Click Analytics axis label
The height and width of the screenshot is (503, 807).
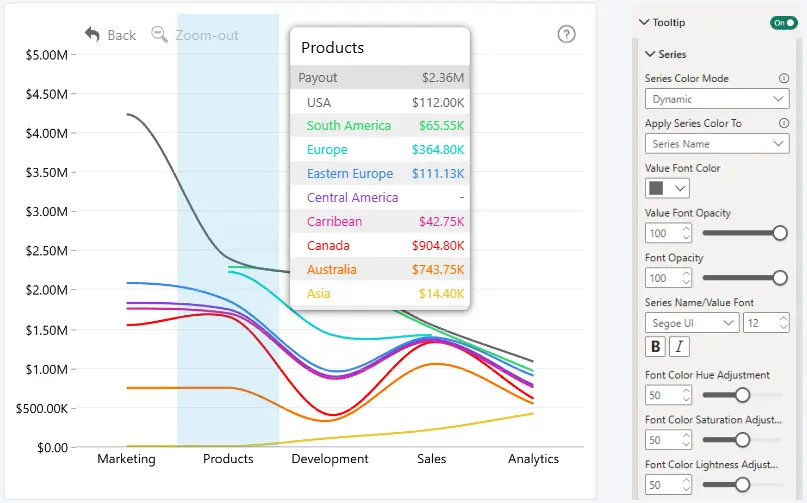pos(533,459)
